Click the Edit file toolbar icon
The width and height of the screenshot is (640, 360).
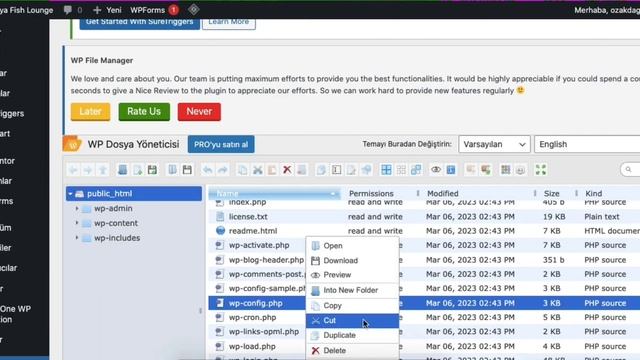click(351, 170)
